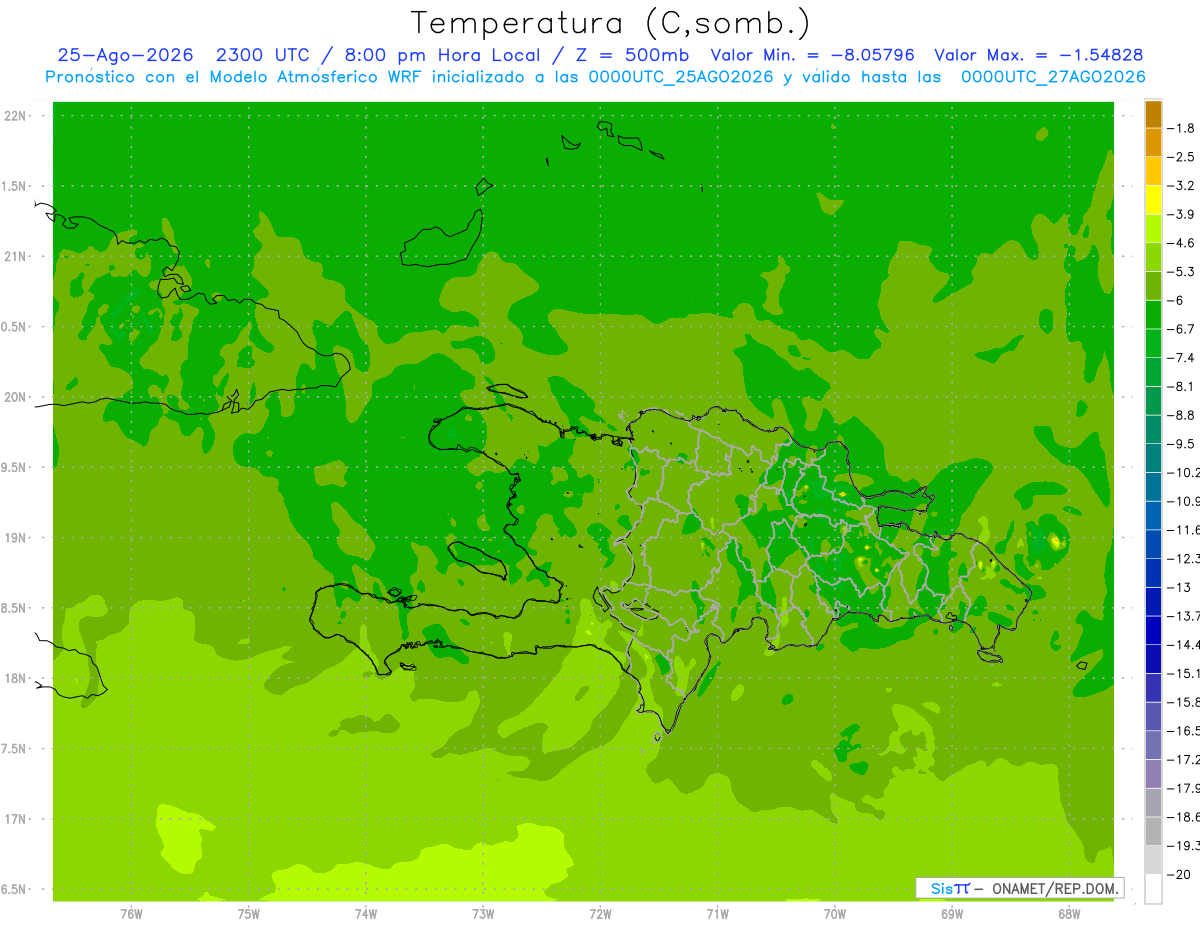Image resolution: width=1200 pixels, height=927 pixels.
Task: Click the "-20" colorbar value
Action: click(1178, 874)
